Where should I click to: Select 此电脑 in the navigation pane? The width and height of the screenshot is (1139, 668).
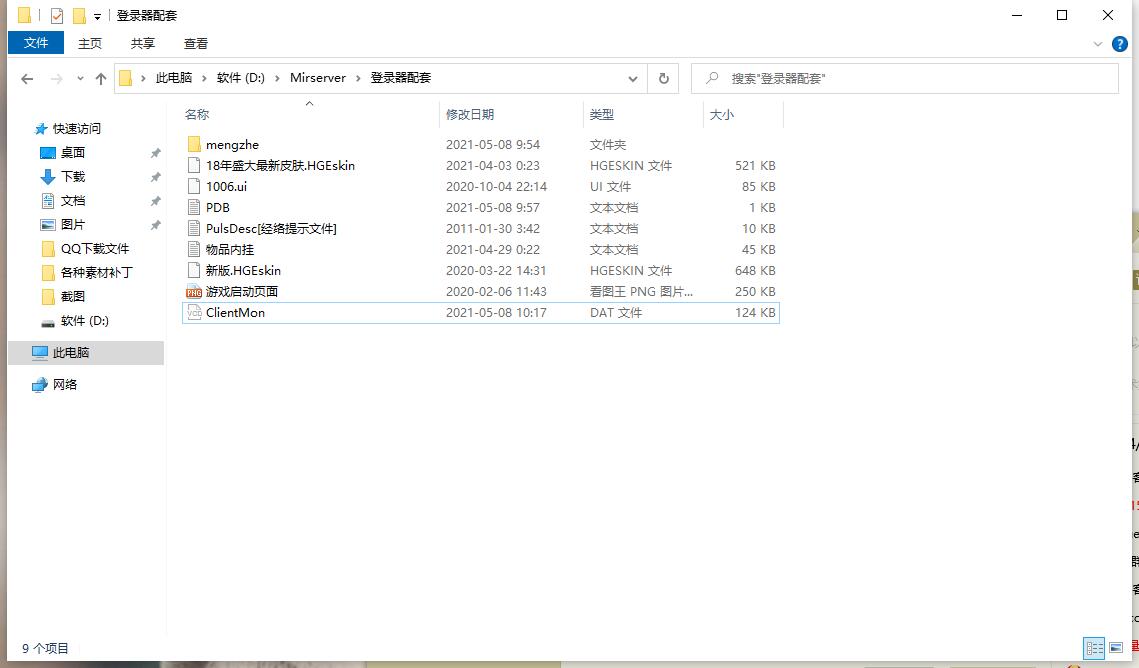click(x=71, y=353)
